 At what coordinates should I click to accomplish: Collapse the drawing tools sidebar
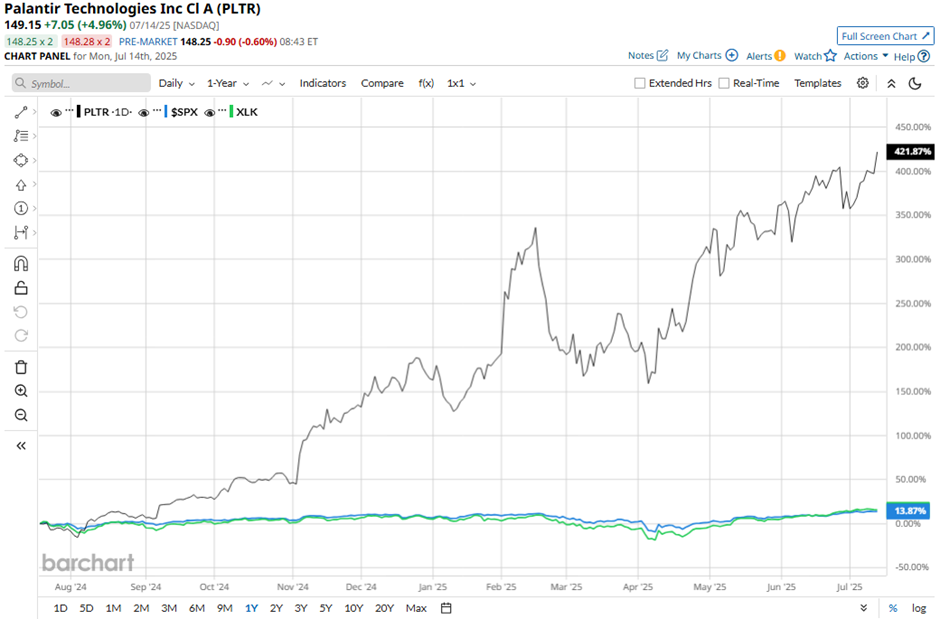pos(21,446)
